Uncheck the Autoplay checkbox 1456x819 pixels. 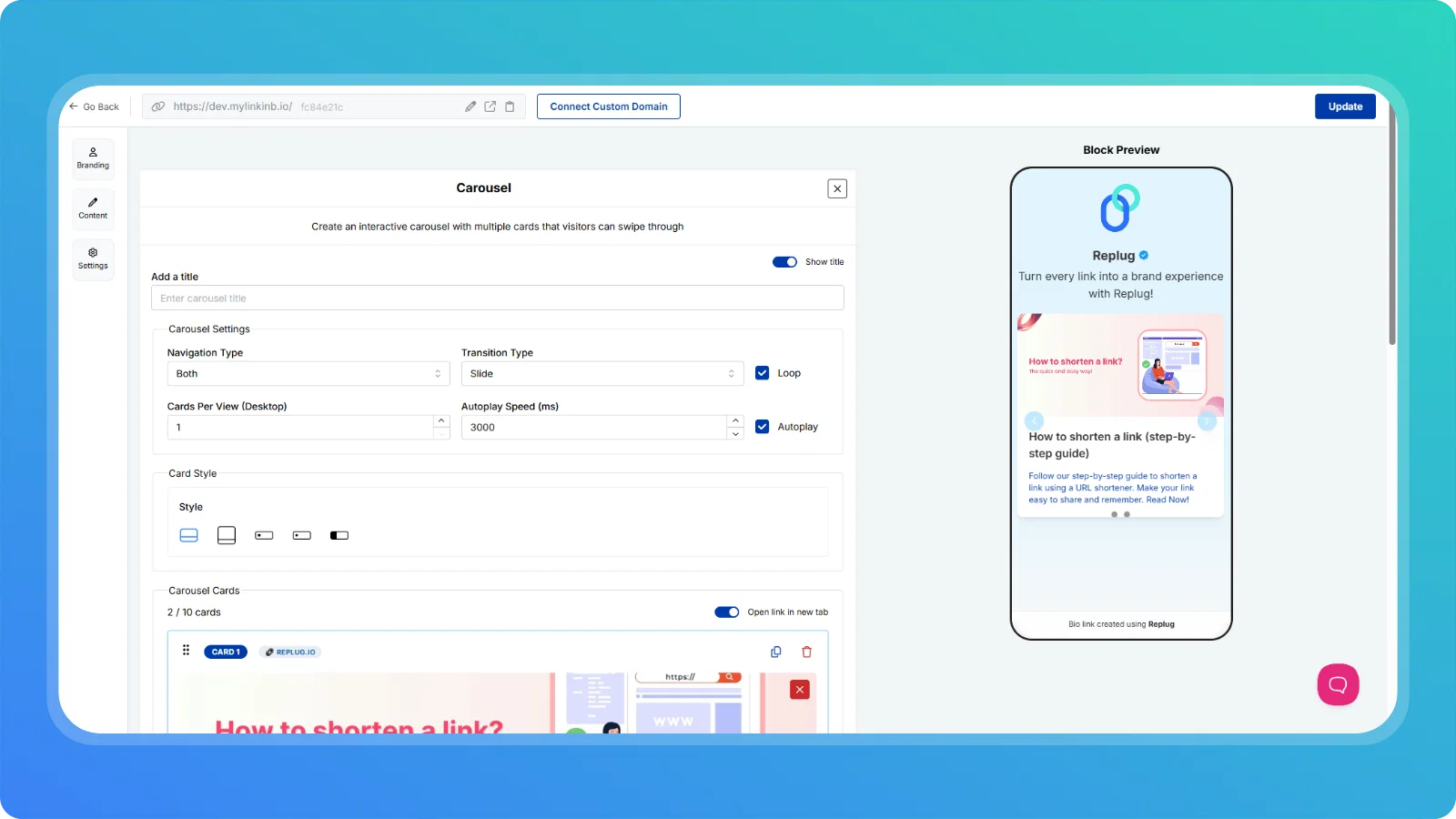[x=763, y=427]
